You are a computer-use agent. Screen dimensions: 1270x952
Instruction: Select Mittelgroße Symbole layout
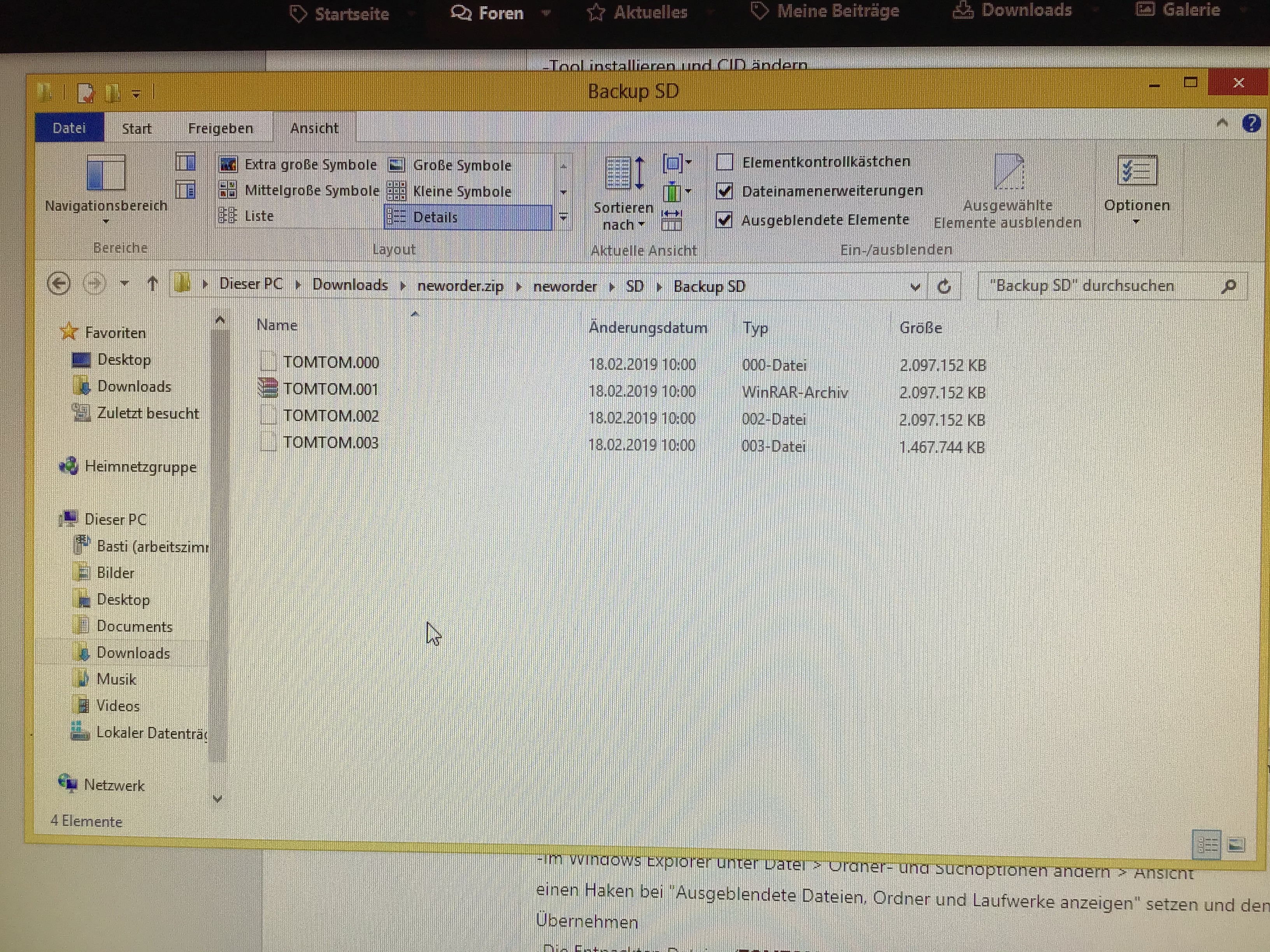click(299, 190)
